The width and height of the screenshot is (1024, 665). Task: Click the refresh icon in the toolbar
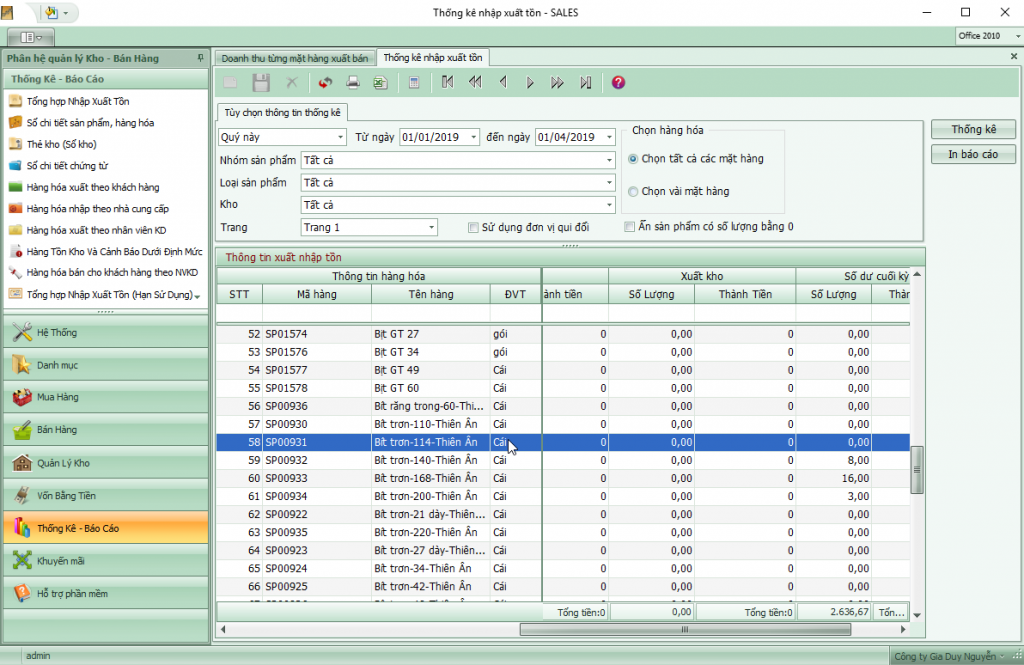tap(325, 83)
